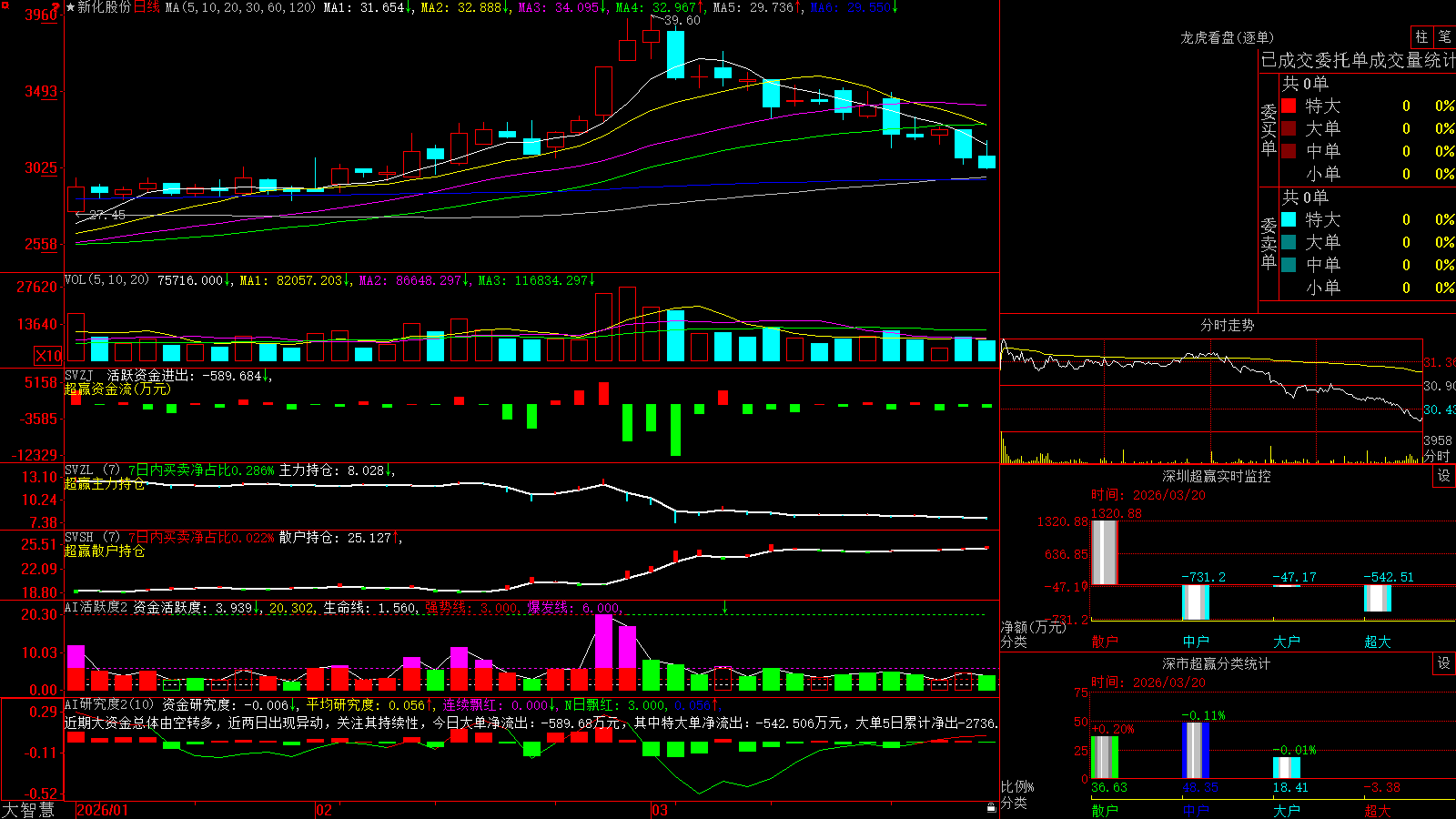This screenshot has width=1456, height=819.
Task: Click the 深圳超赢实时监控 panel title
Action: coord(1217,476)
